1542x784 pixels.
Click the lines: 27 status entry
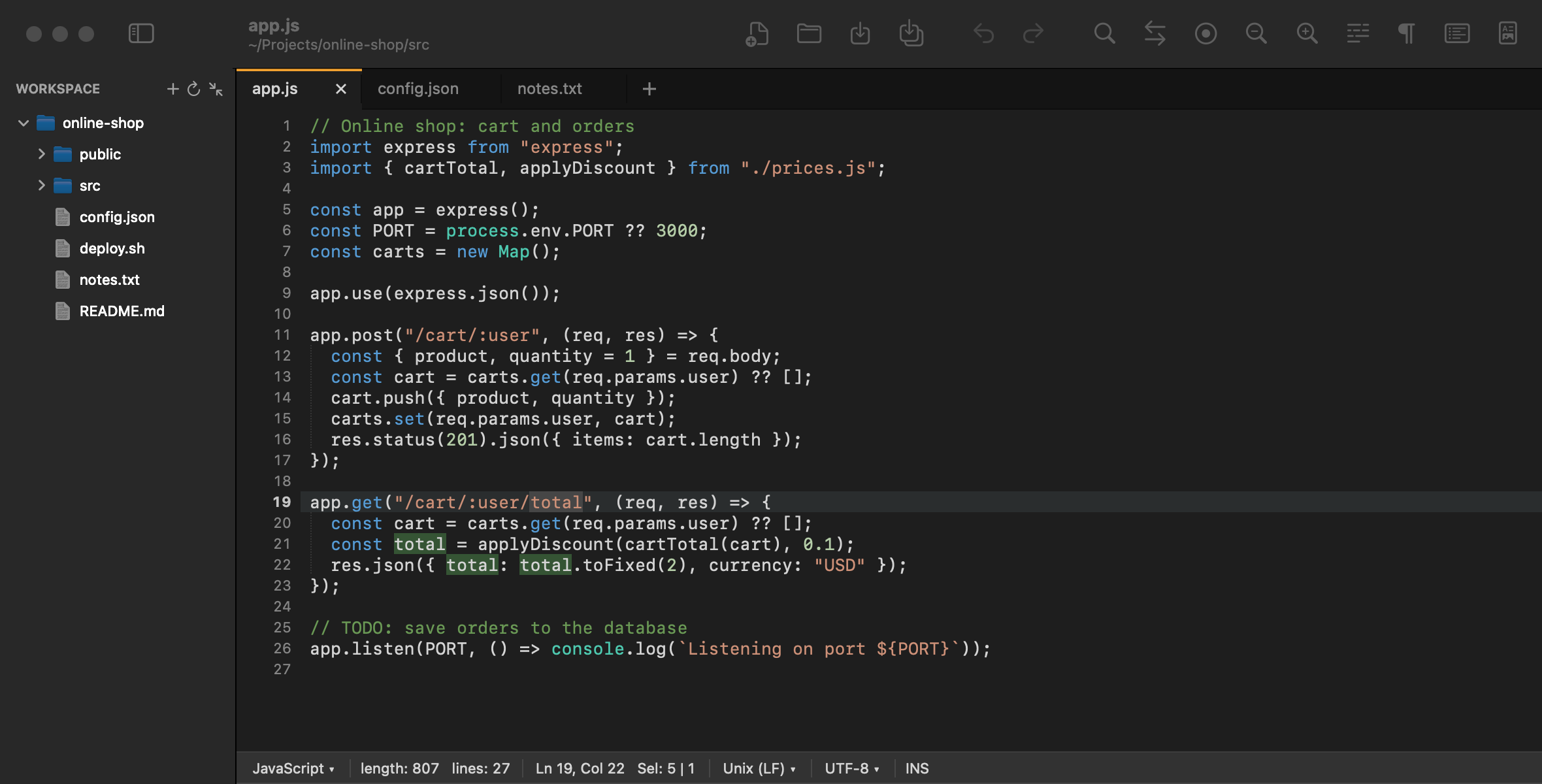[x=480, y=768]
